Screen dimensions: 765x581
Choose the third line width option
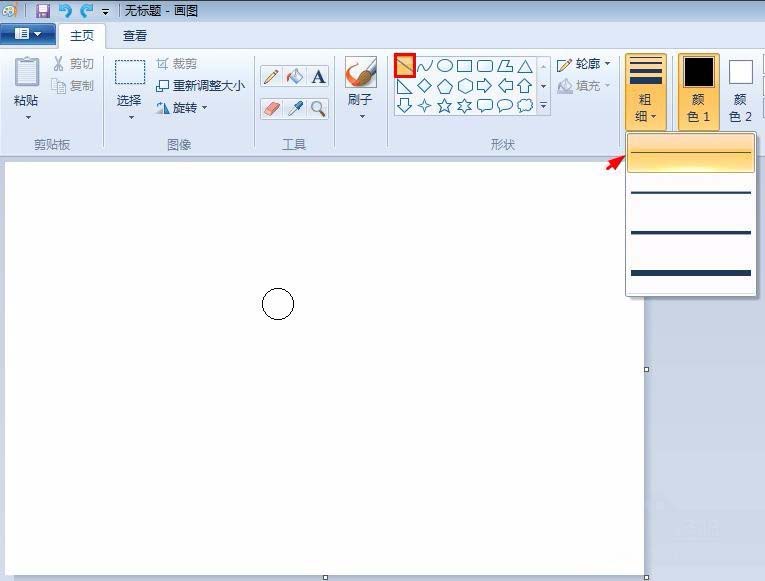coord(691,233)
